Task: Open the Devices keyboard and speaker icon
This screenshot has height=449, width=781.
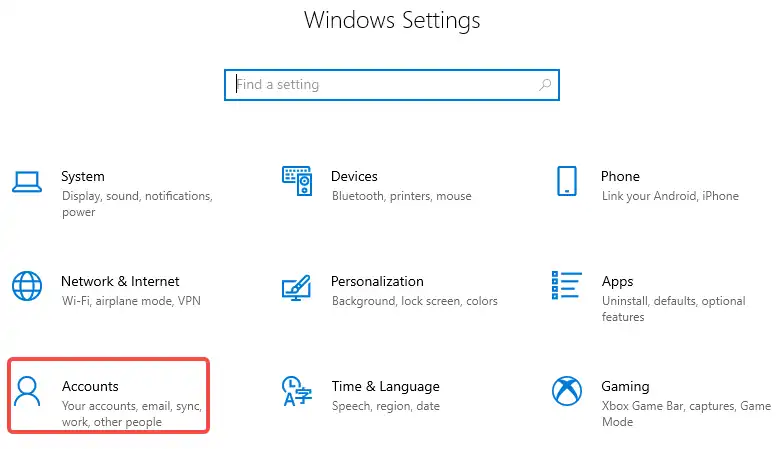Action: click(297, 181)
